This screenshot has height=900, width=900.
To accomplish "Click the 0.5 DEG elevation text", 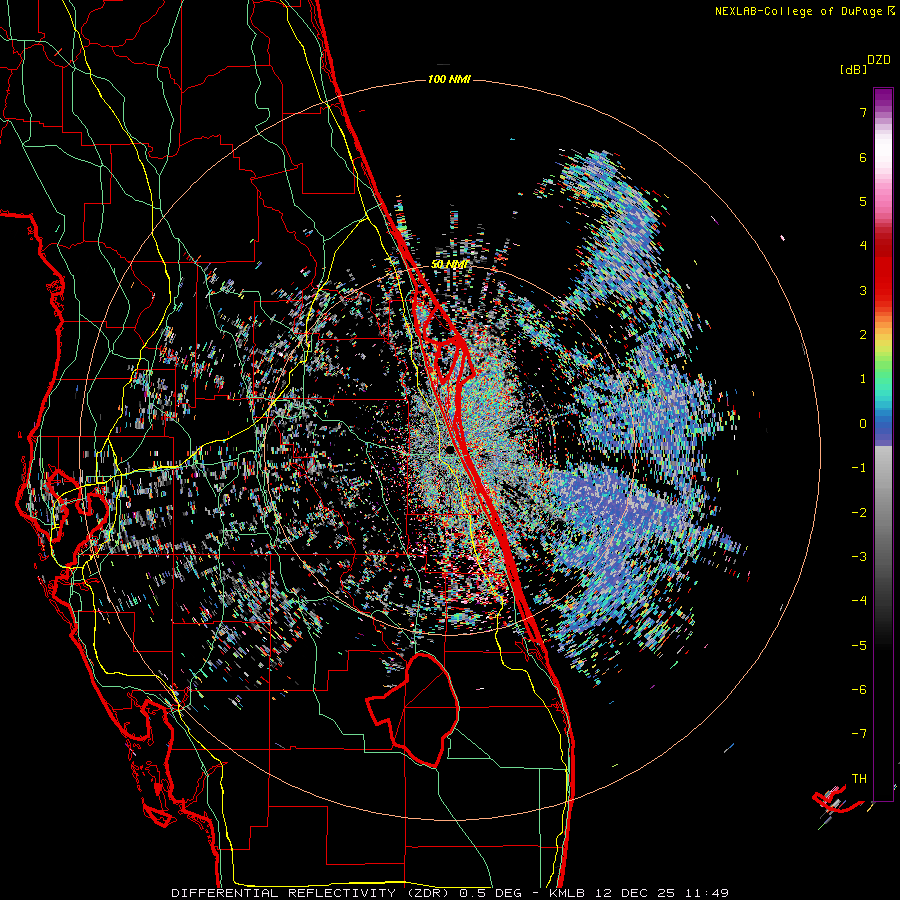I will pyautogui.click(x=490, y=893).
